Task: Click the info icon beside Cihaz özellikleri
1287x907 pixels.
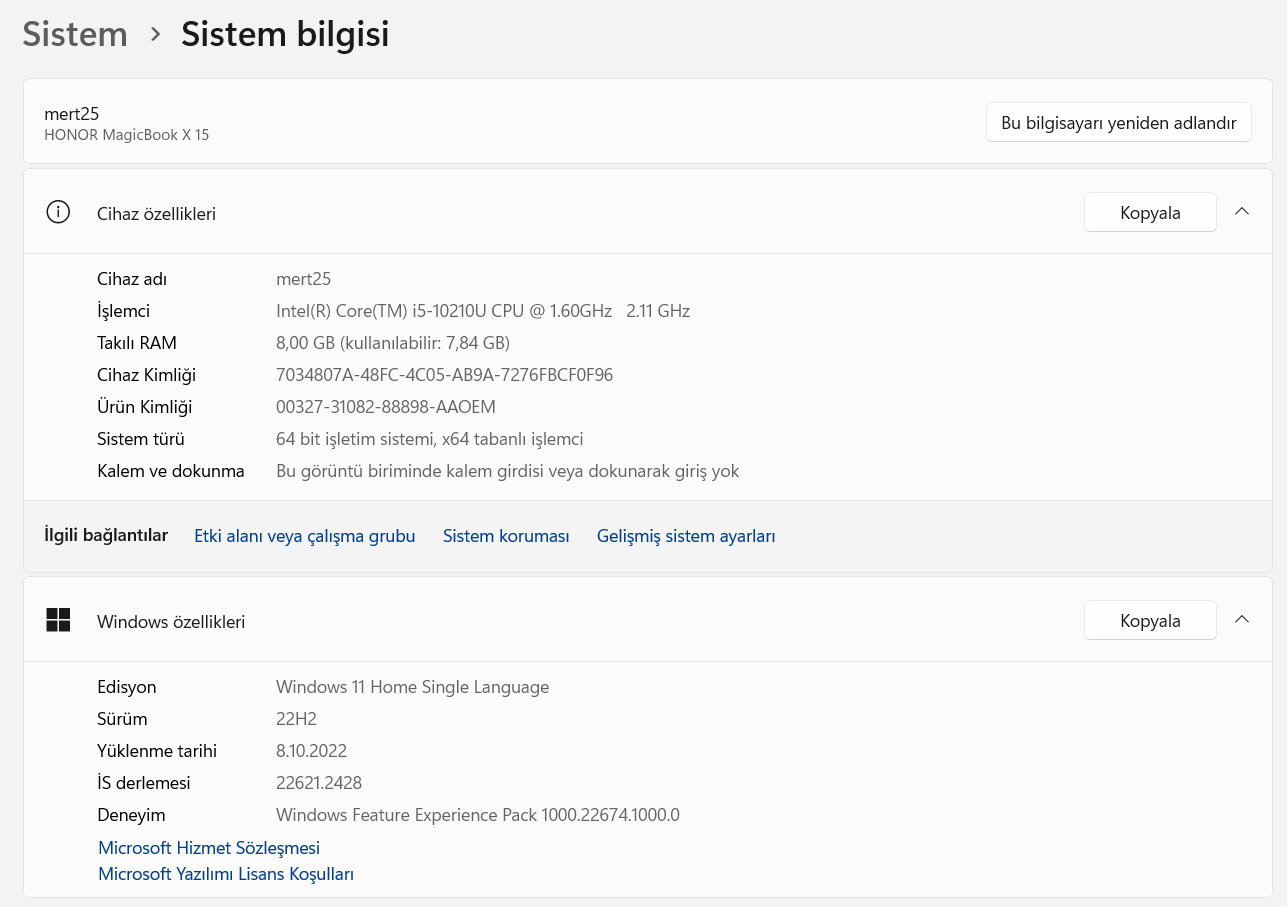Action: click(x=58, y=212)
